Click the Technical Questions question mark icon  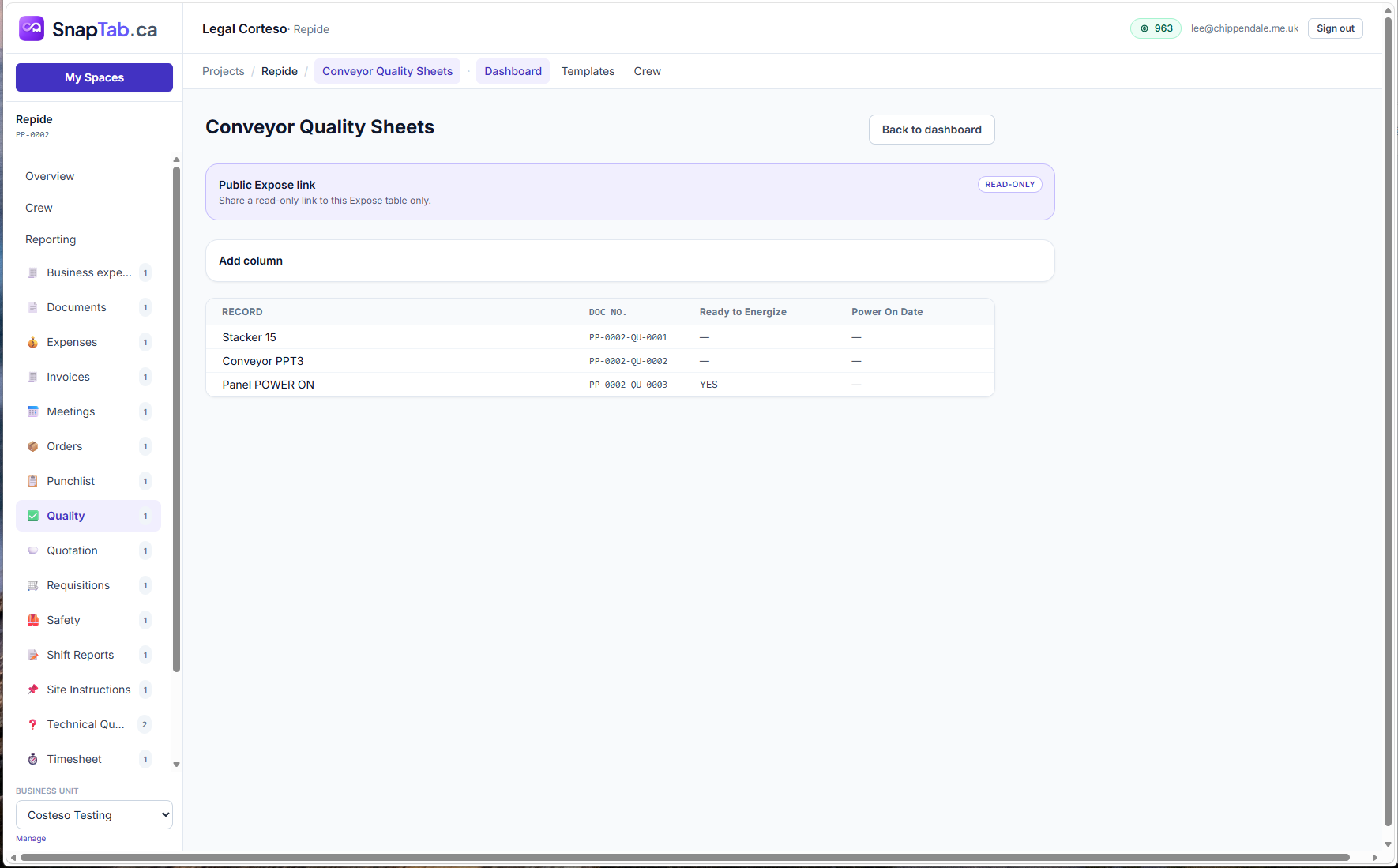[x=32, y=724]
